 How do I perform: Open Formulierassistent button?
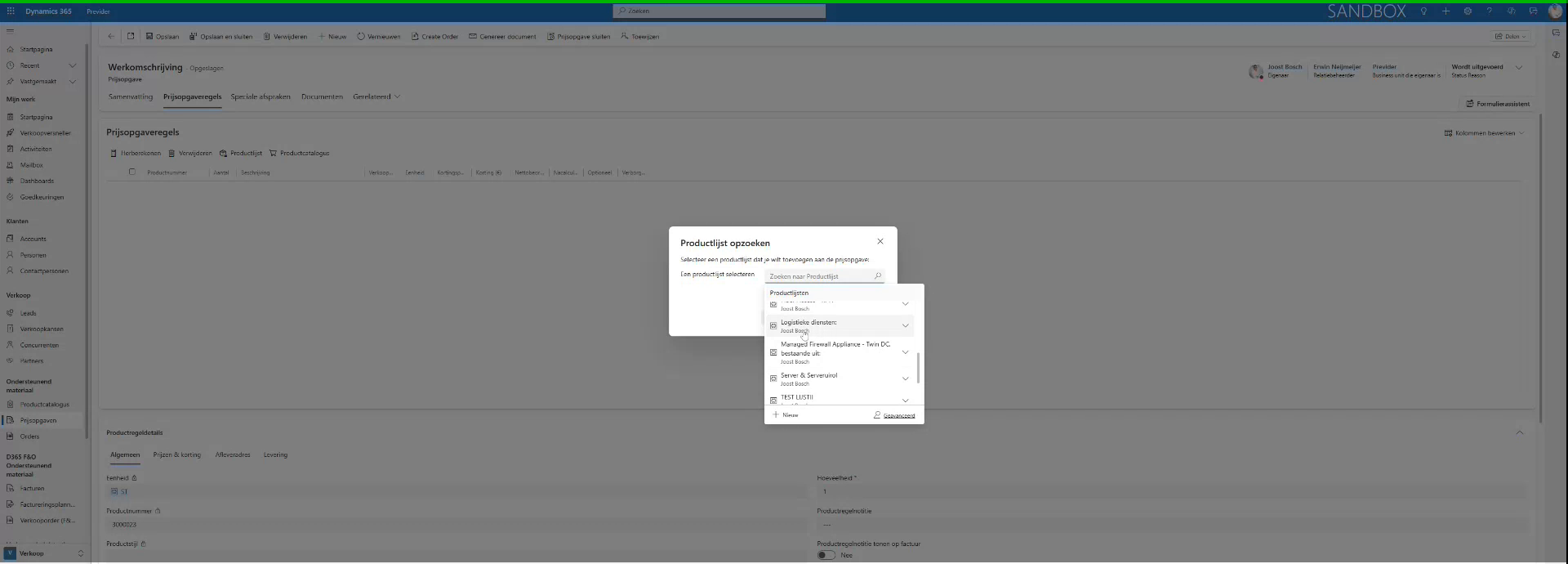[1498, 104]
